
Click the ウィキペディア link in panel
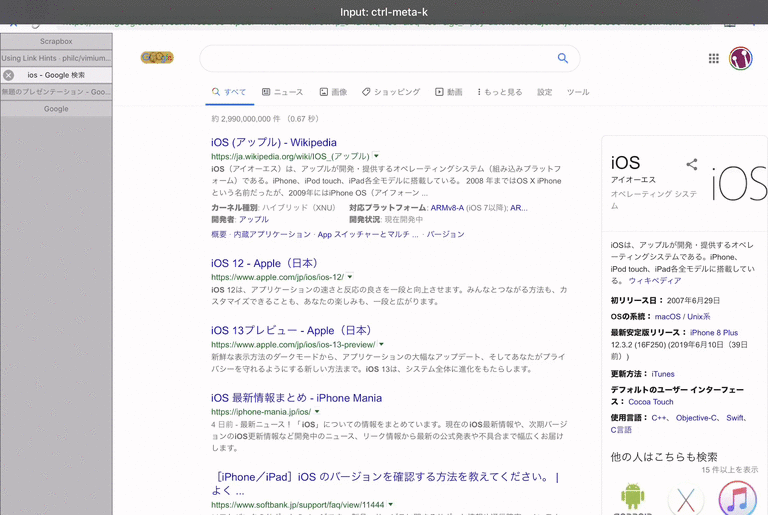click(x=655, y=281)
